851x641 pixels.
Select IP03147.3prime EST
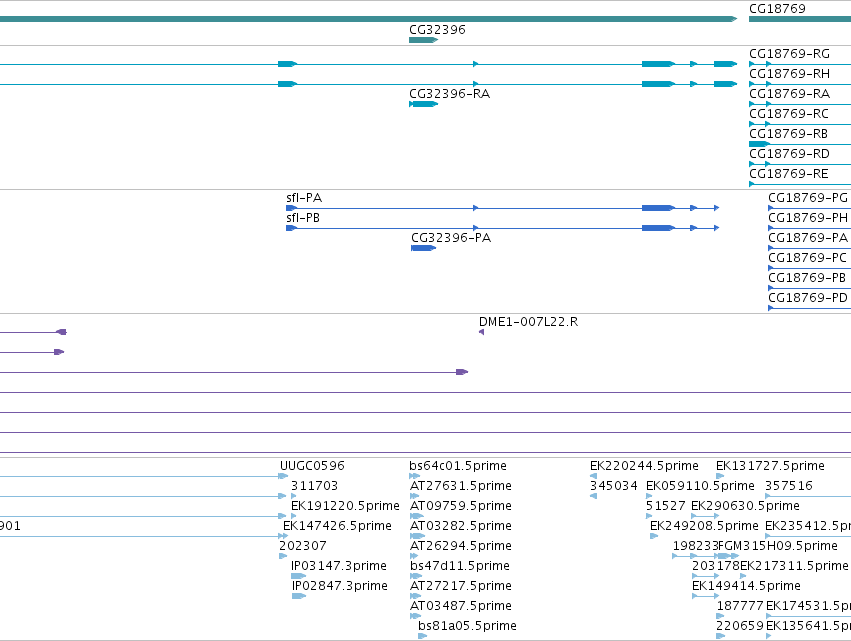(x=339, y=567)
